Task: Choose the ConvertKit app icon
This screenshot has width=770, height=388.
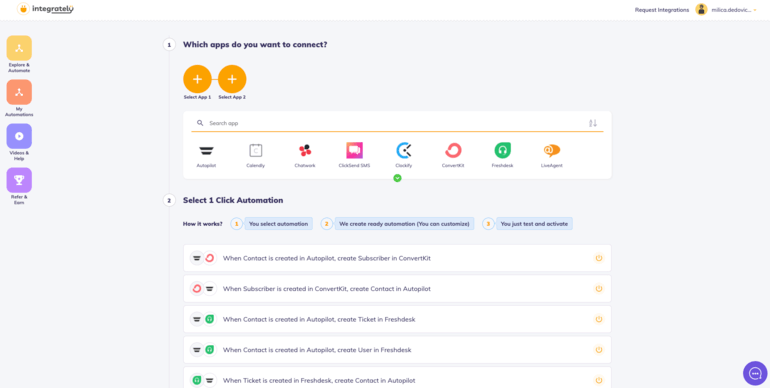Action: coord(453,151)
